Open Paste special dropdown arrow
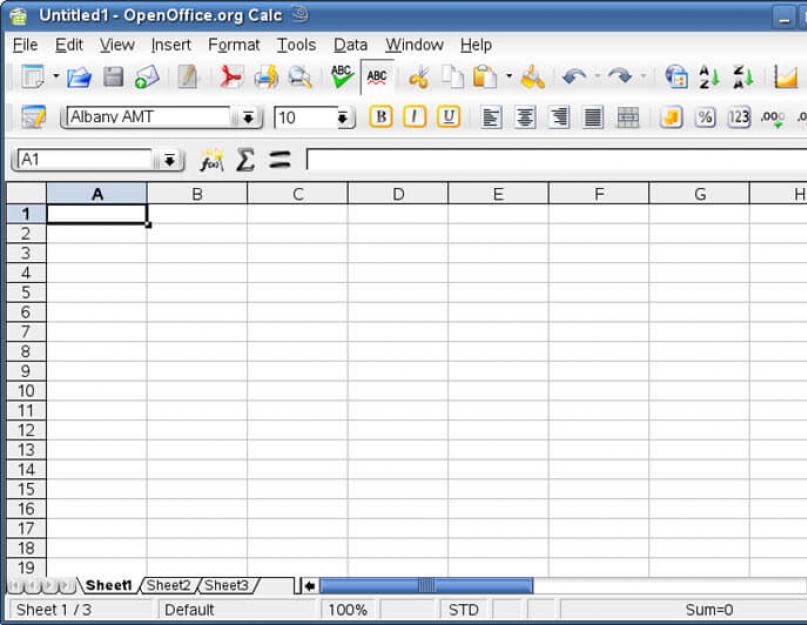This screenshot has width=807, height=625. (x=508, y=77)
